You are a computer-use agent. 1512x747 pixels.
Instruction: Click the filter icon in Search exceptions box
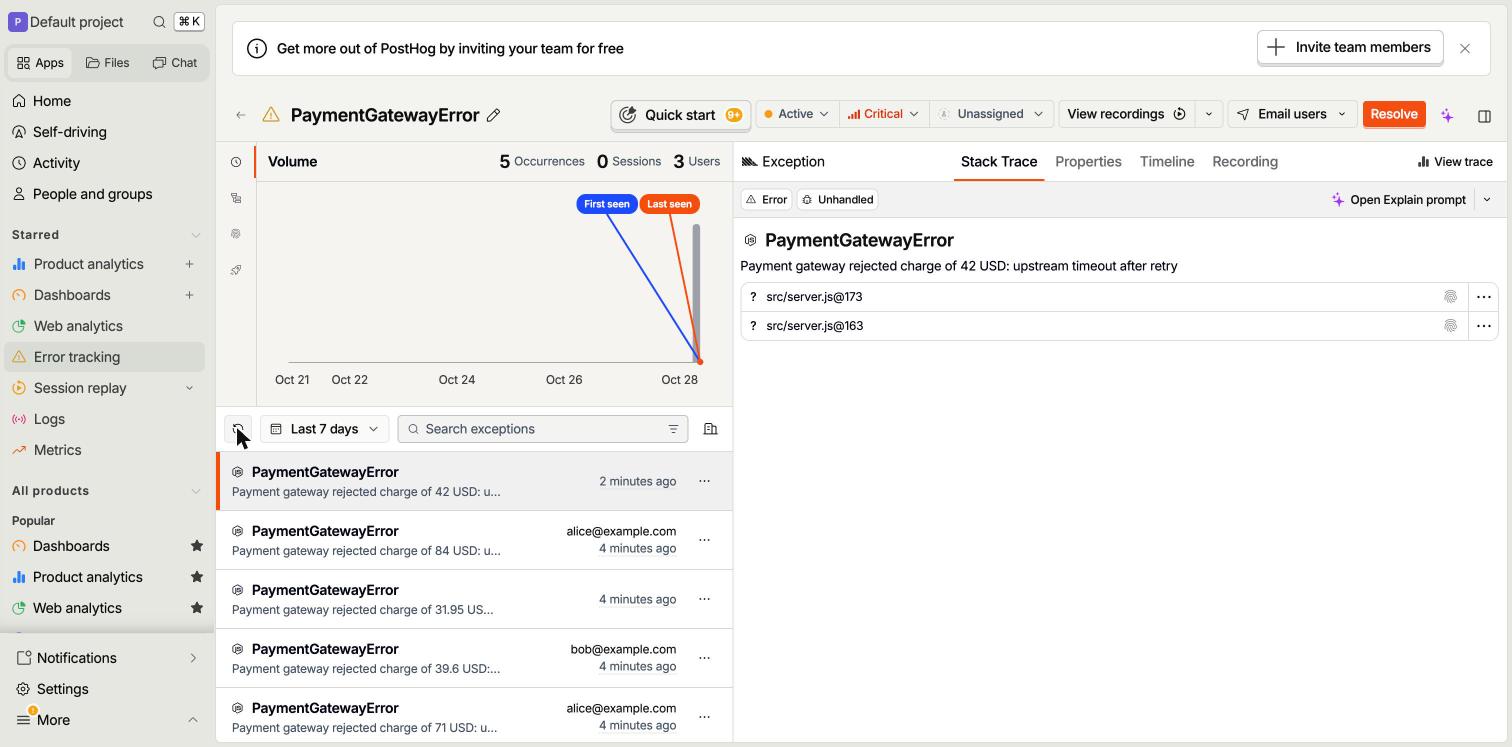click(673, 429)
